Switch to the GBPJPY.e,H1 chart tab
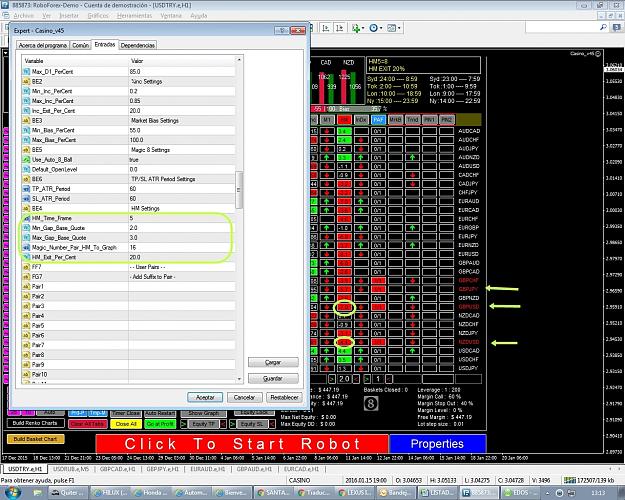The width and height of the screenshot is (625, 500). pos(163,469)
